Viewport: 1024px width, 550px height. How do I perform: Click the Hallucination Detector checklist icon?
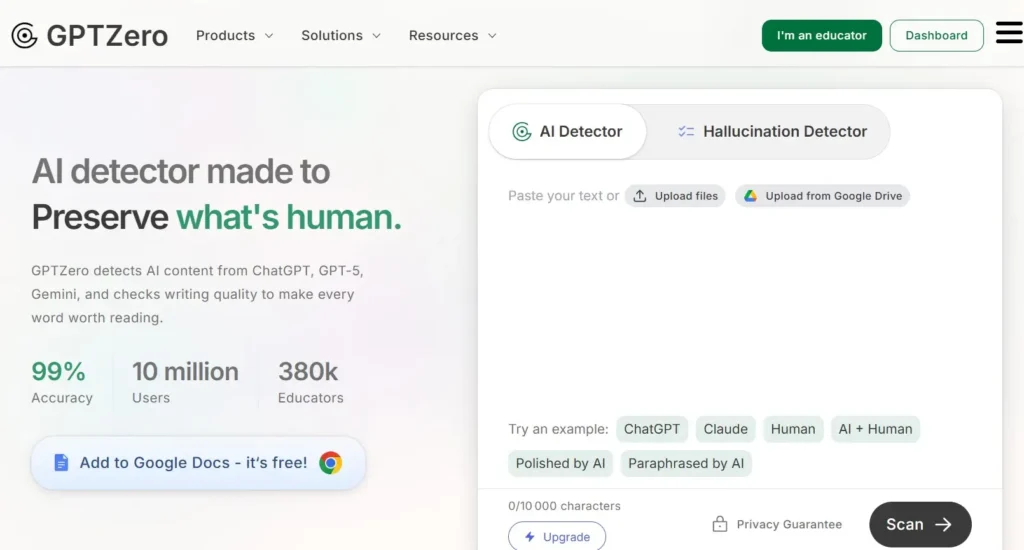point(686,132)
